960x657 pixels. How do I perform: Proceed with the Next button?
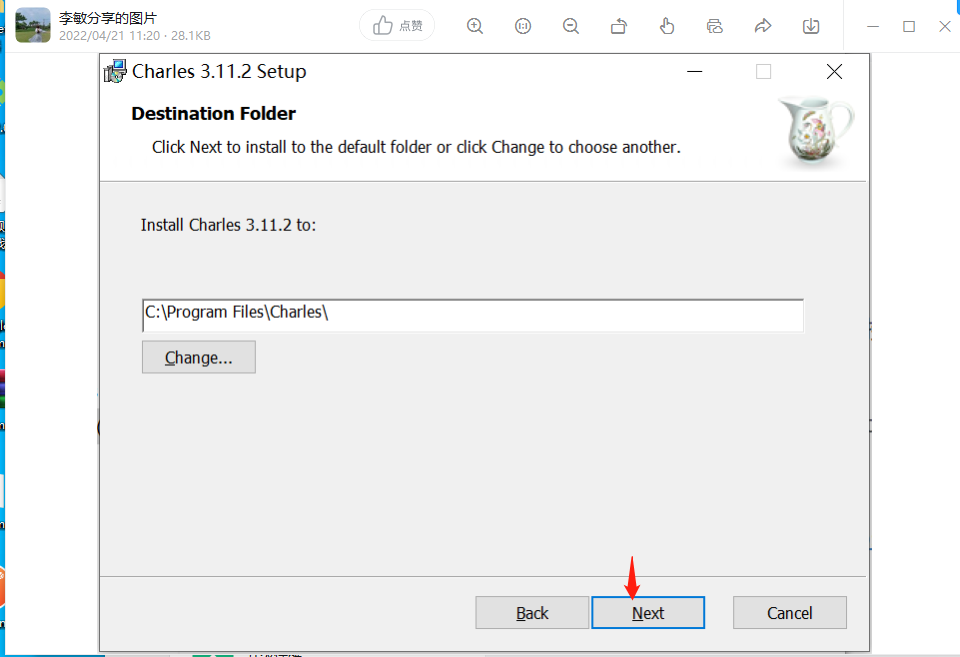[x=648, y=612]
